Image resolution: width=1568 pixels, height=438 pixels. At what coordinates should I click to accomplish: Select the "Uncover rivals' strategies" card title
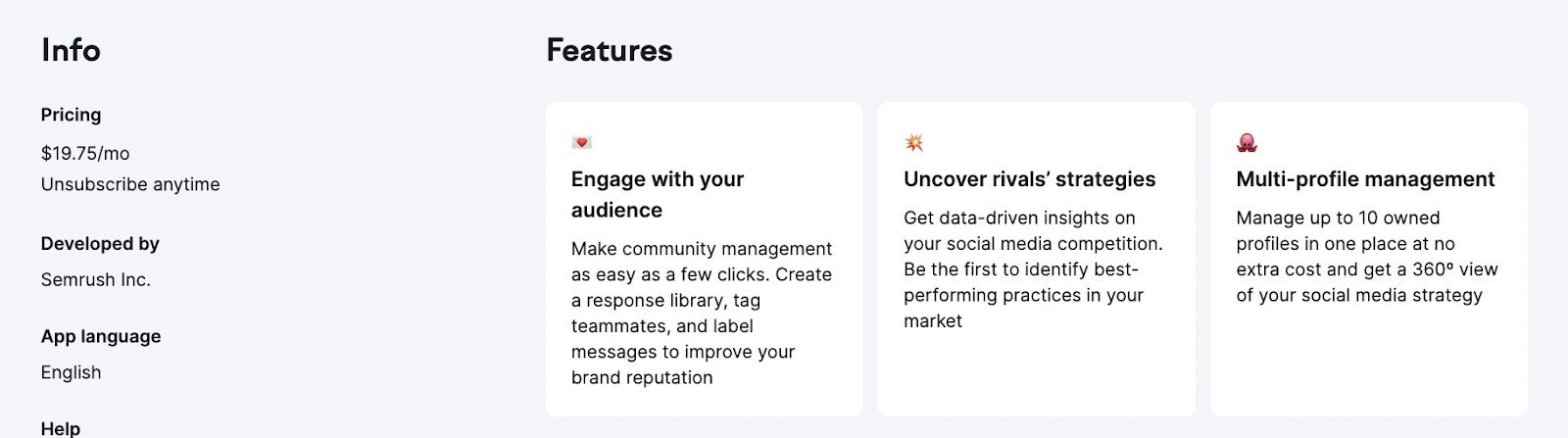tap(1029, 179)
